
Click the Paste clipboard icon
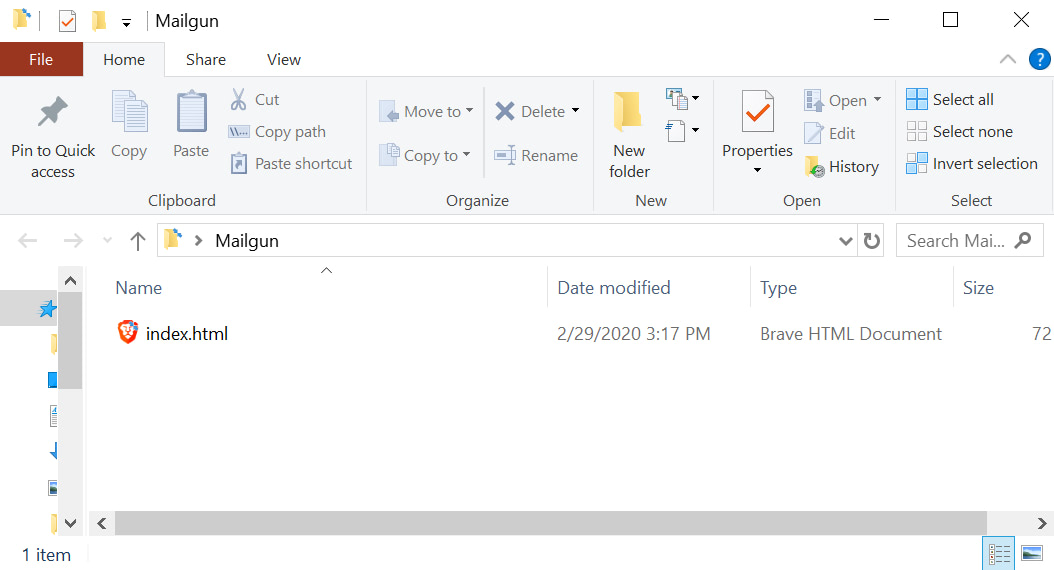(x=192, y=112)
